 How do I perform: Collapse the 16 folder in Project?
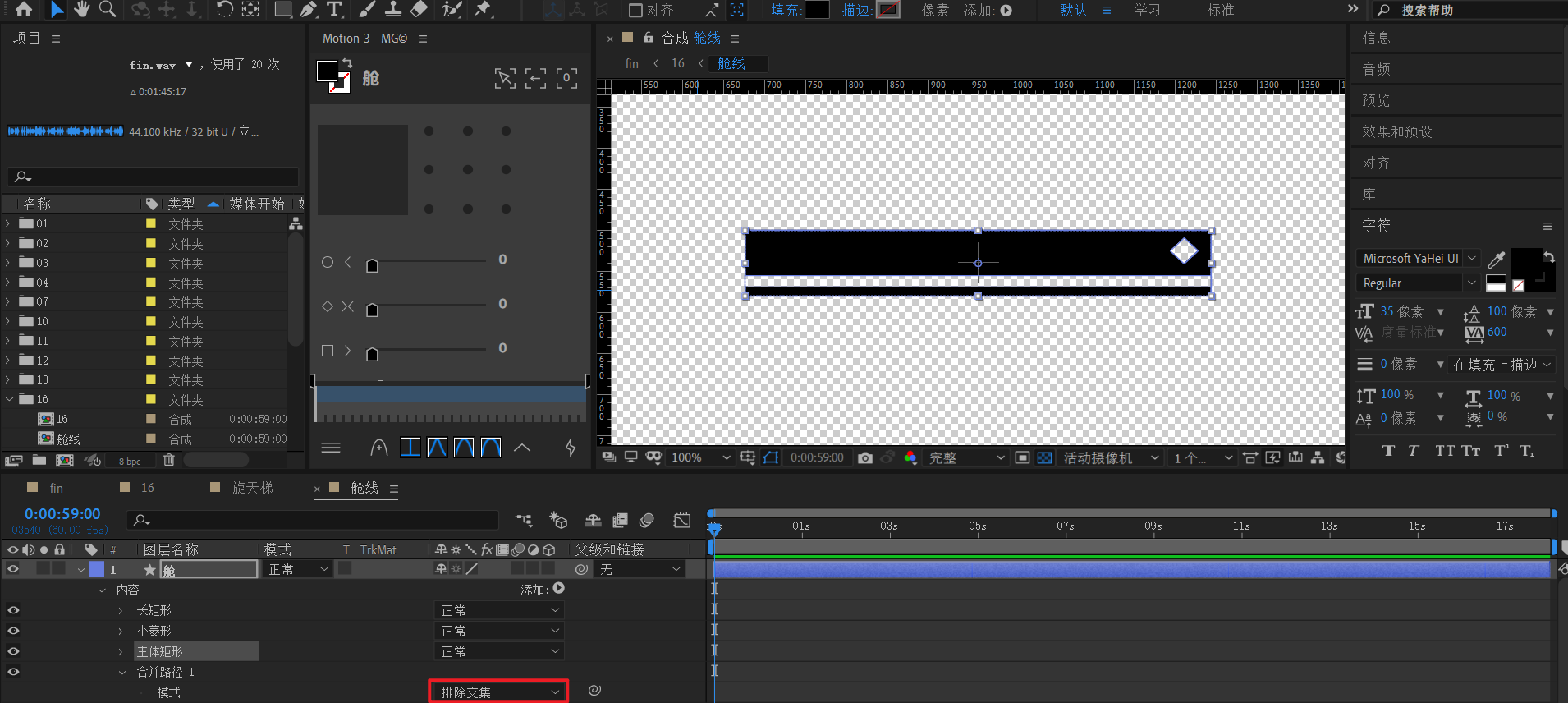coord(9,399)
